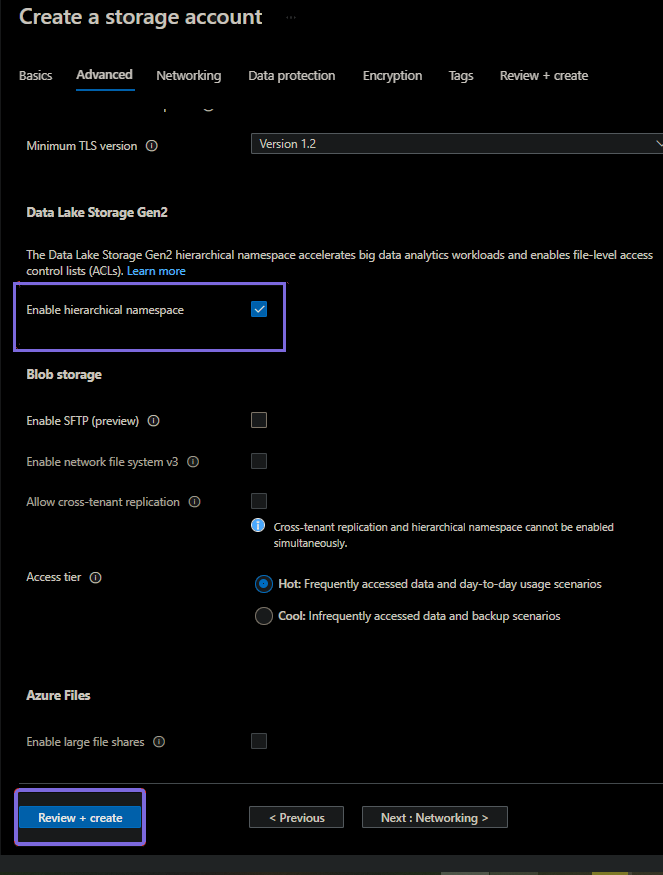Select the Hot access tier radio button

[264, 584]
